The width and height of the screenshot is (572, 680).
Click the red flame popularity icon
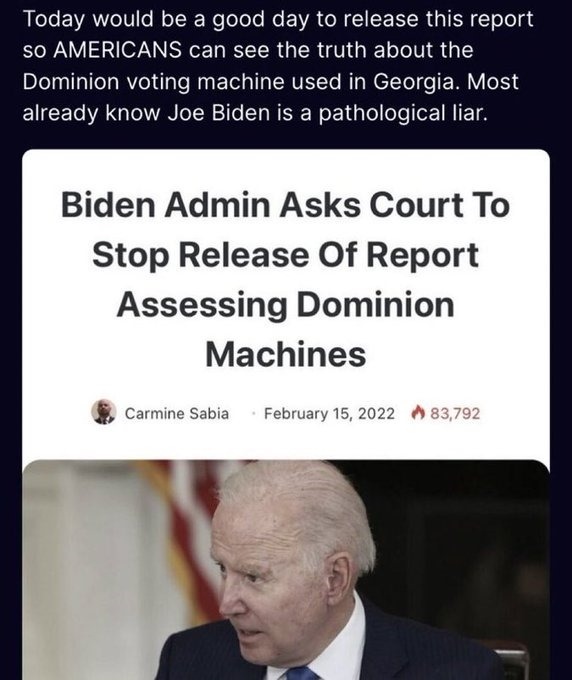pyautogui.click(x=417, y=413)
